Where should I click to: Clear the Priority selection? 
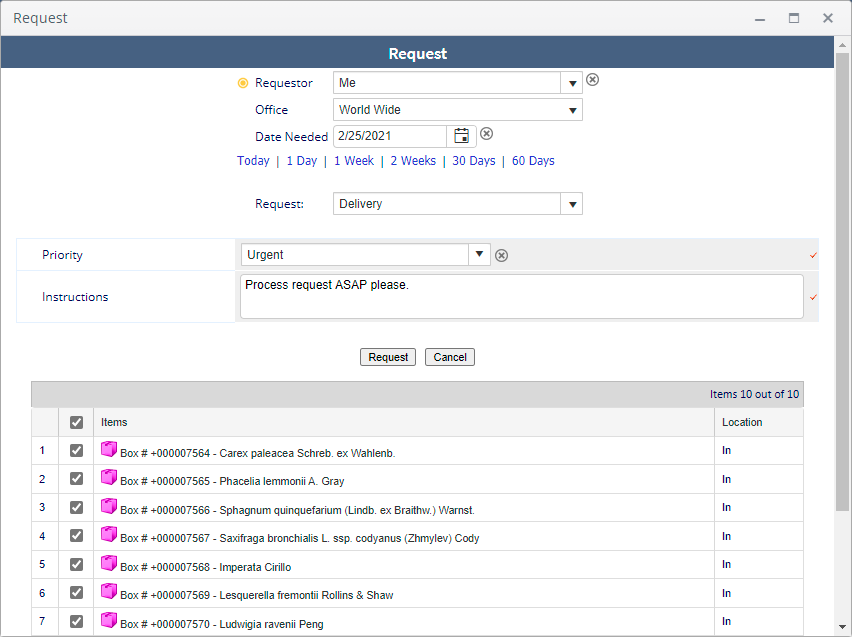[502, 255]
